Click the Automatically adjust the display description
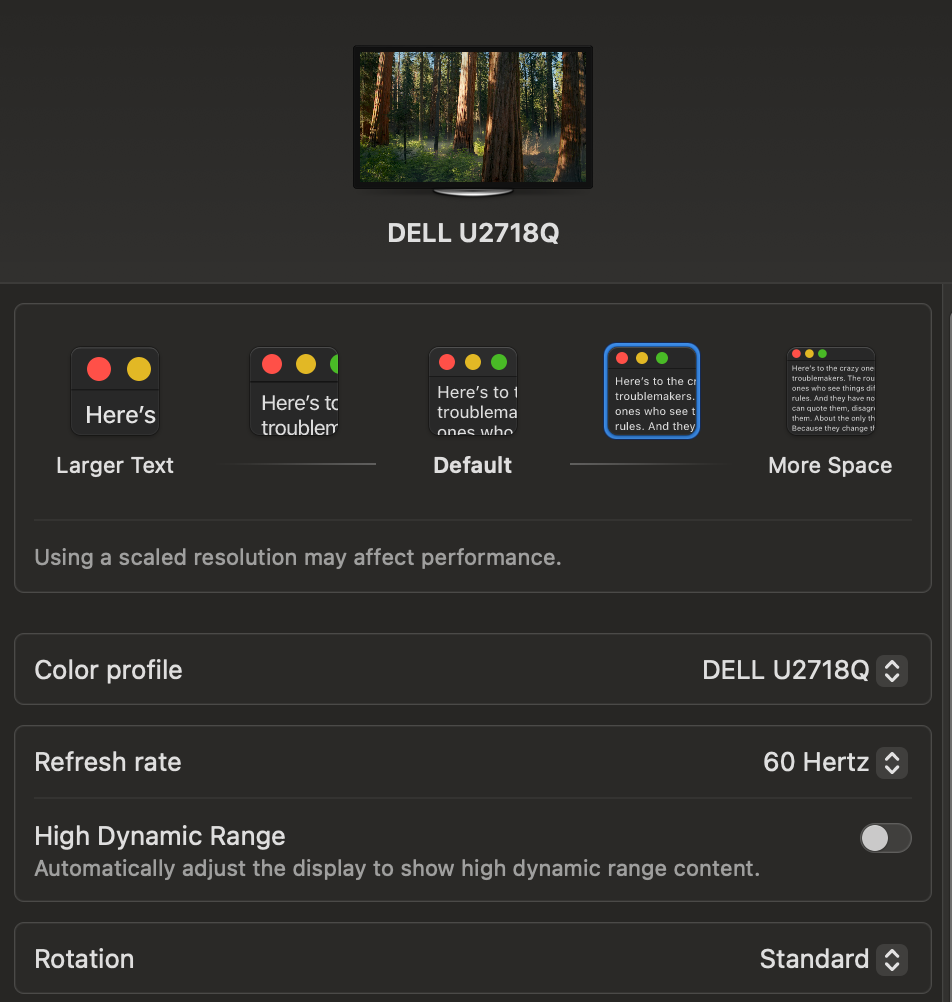 point(397,868)
